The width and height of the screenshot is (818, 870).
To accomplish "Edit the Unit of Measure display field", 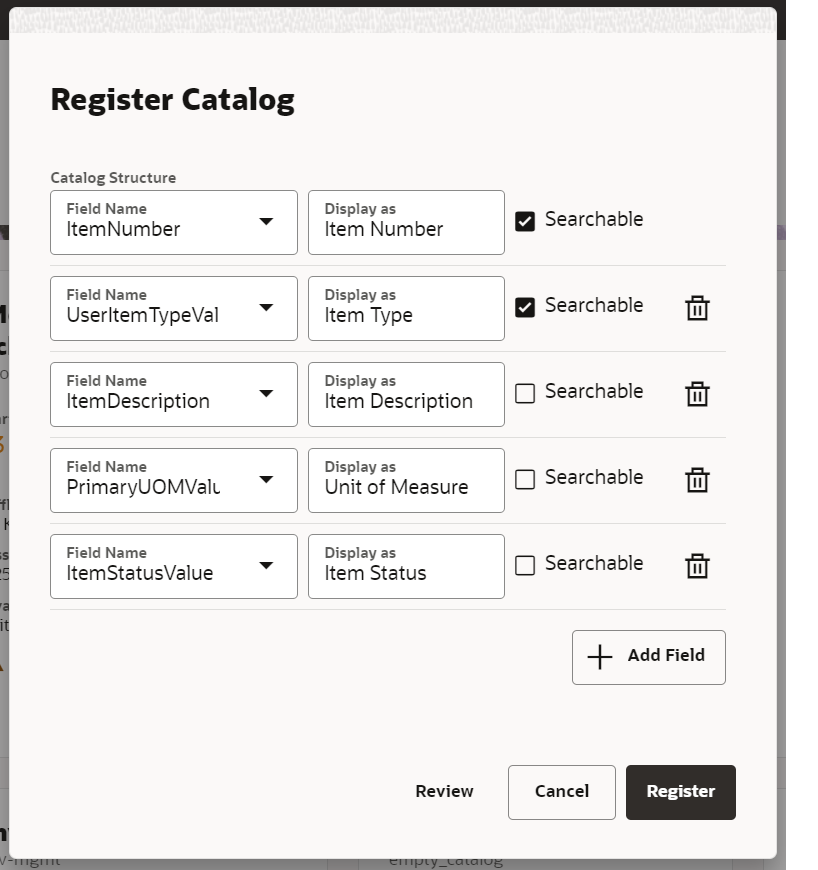I will (x=406, y=480).
